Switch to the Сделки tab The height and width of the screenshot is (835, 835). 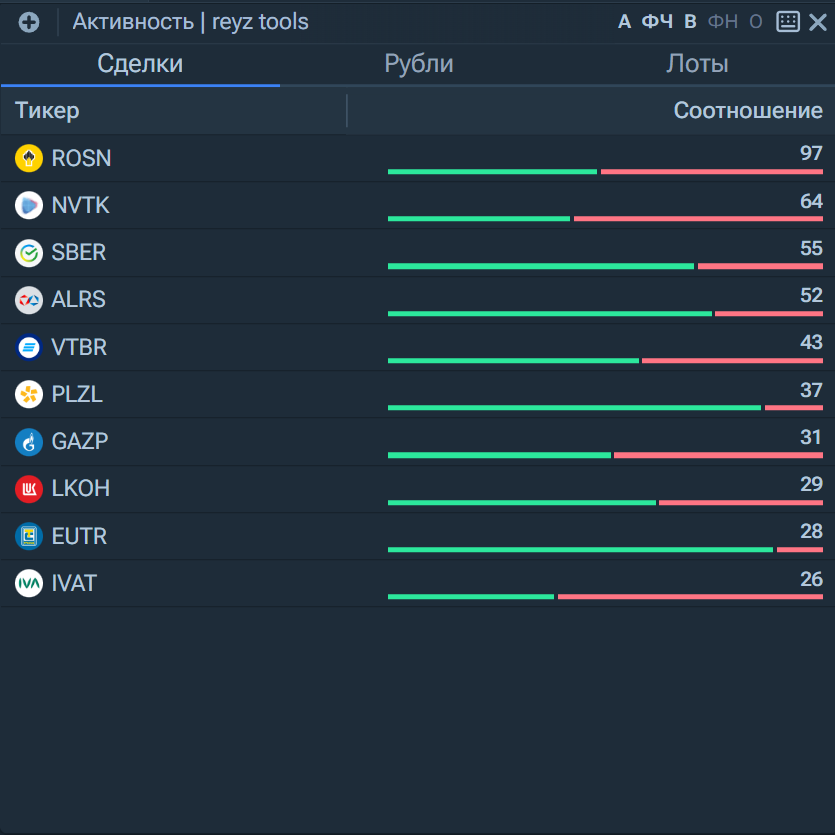pyautogui.click(x=140, y=64)
